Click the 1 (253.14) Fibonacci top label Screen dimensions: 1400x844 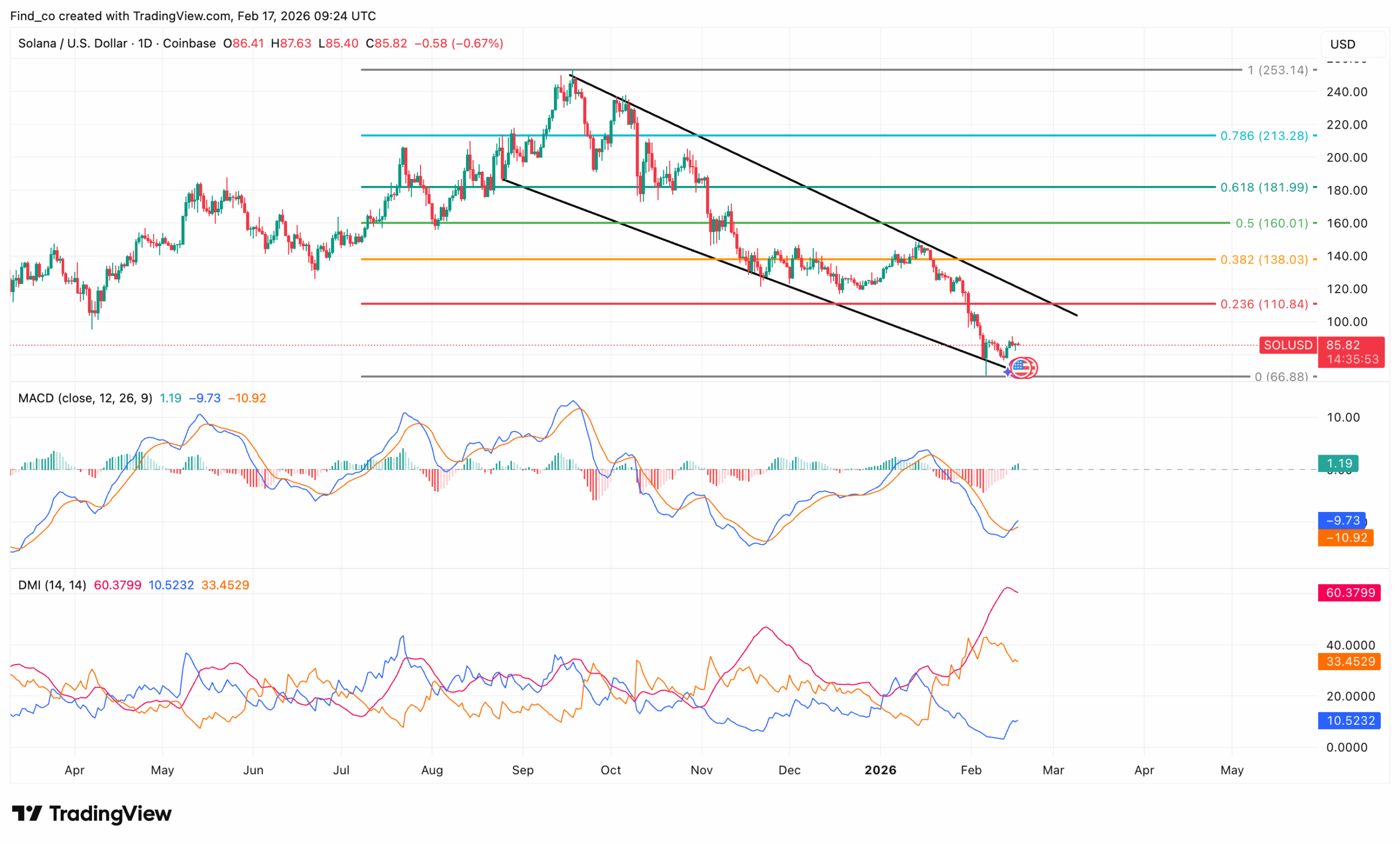tap(1278, 70)
